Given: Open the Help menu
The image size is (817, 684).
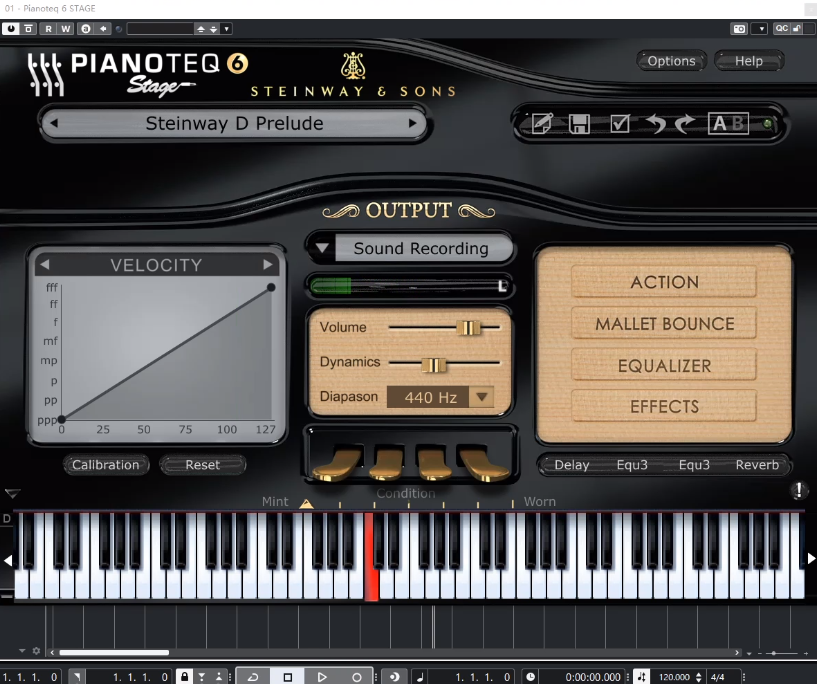Looking at the screenshot, I should pos(749,61).
